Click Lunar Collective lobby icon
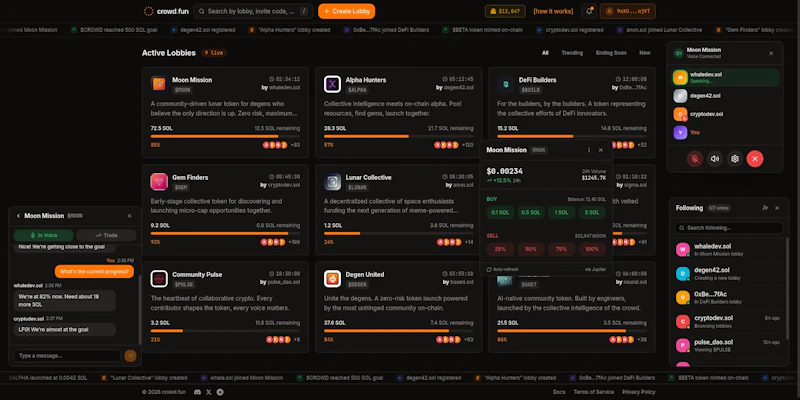The height and width of the screenshot is (400, 800). (332, 182)
